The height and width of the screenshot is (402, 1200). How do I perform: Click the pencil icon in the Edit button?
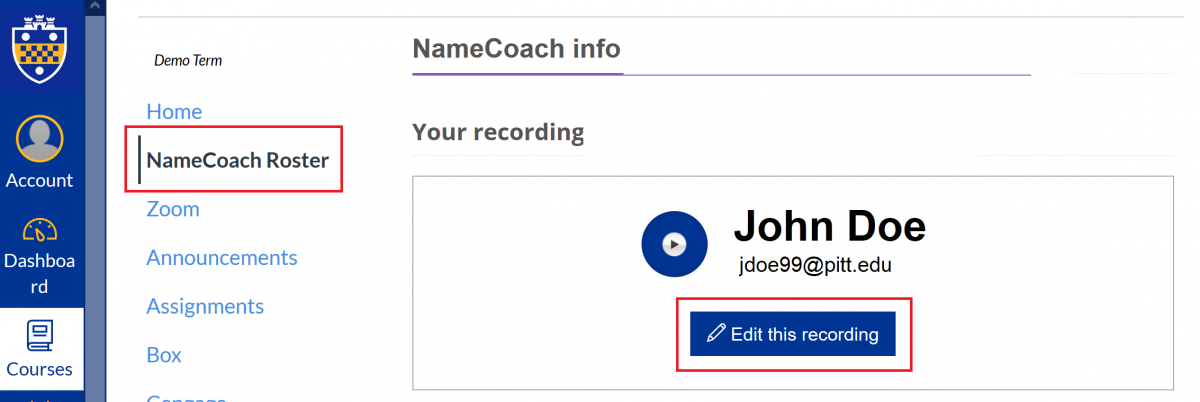click(x=716, y=334)
